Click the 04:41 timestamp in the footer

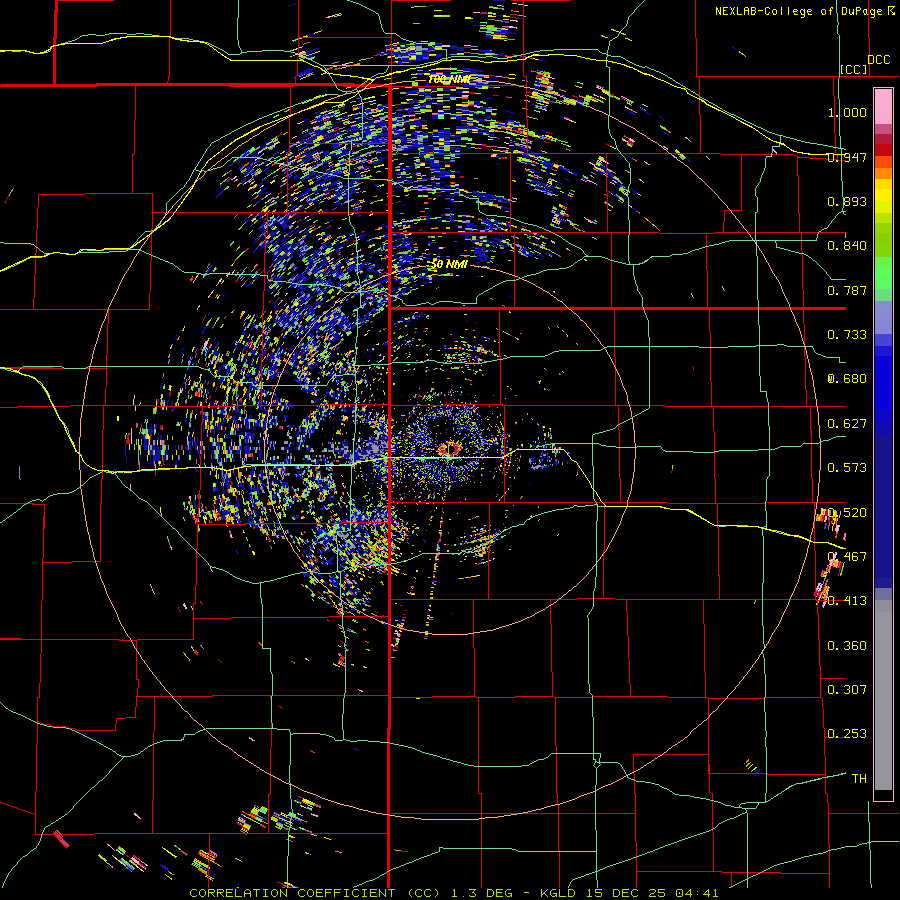(696, 893)
